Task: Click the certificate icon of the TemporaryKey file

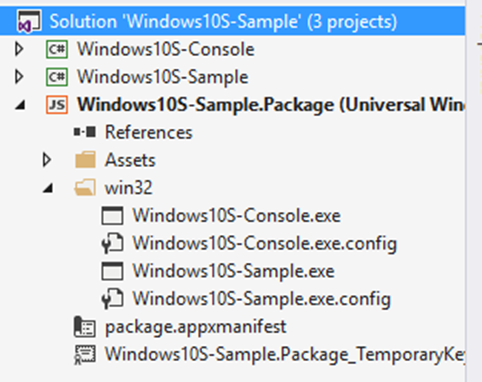Action: [85, 355]
